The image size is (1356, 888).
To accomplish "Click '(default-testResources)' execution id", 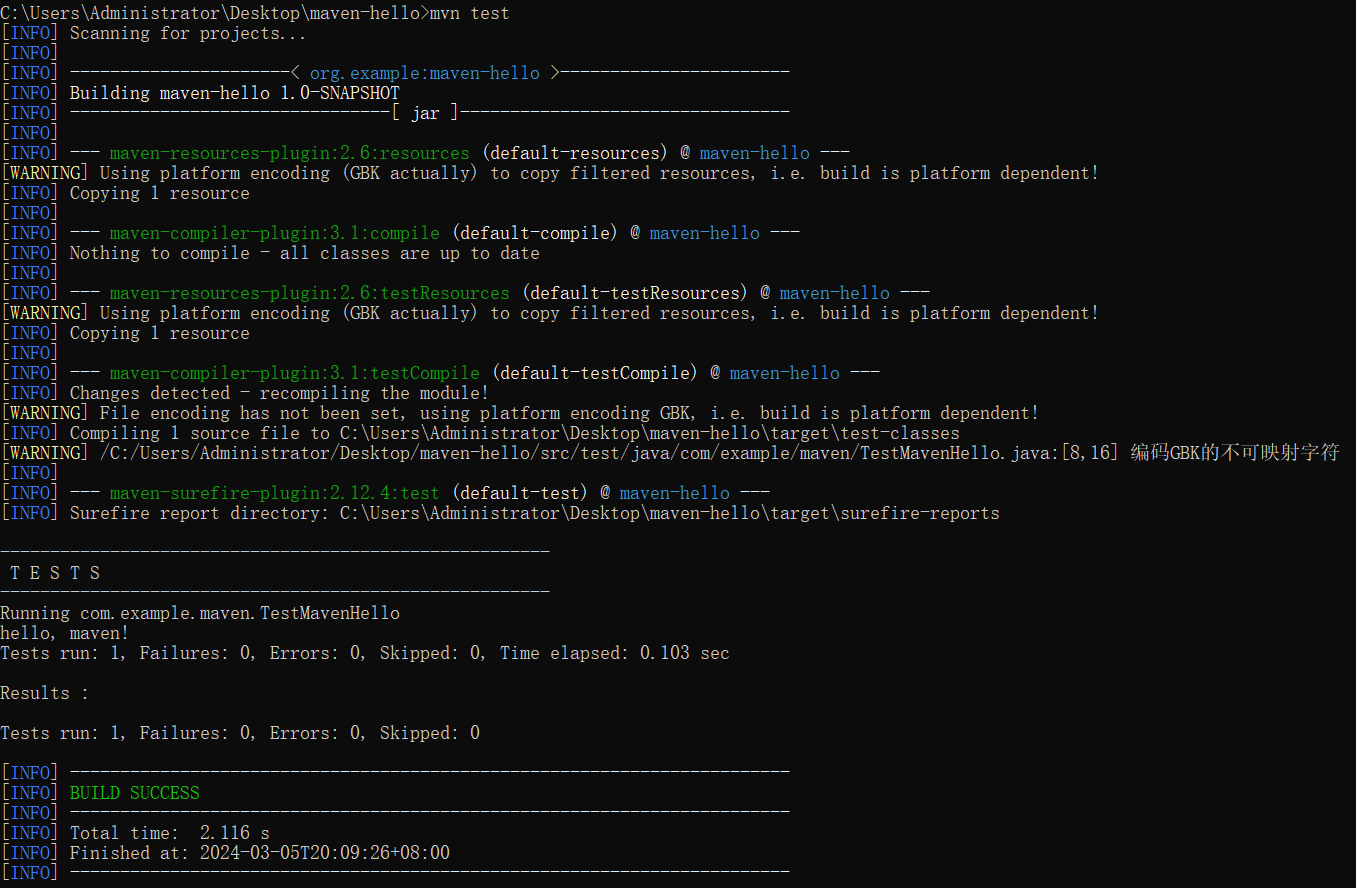I will point(635,293).
